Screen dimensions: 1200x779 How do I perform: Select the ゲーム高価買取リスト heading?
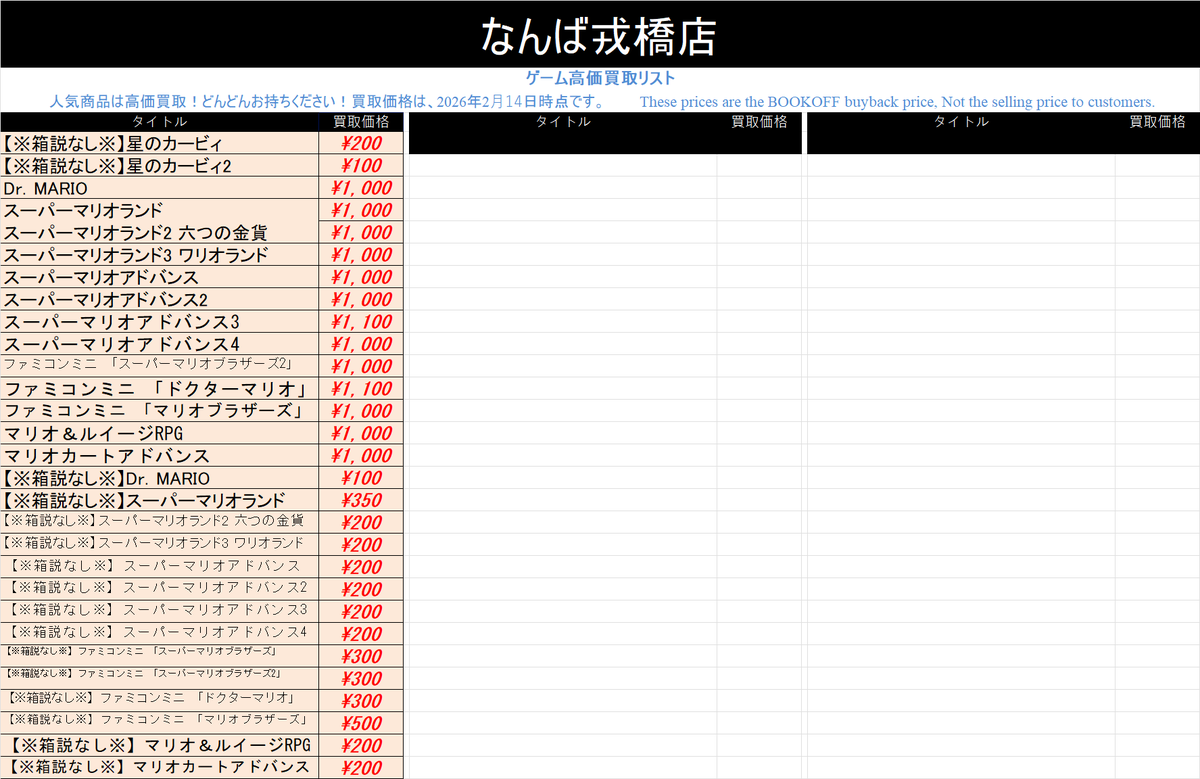pos(600,78)
